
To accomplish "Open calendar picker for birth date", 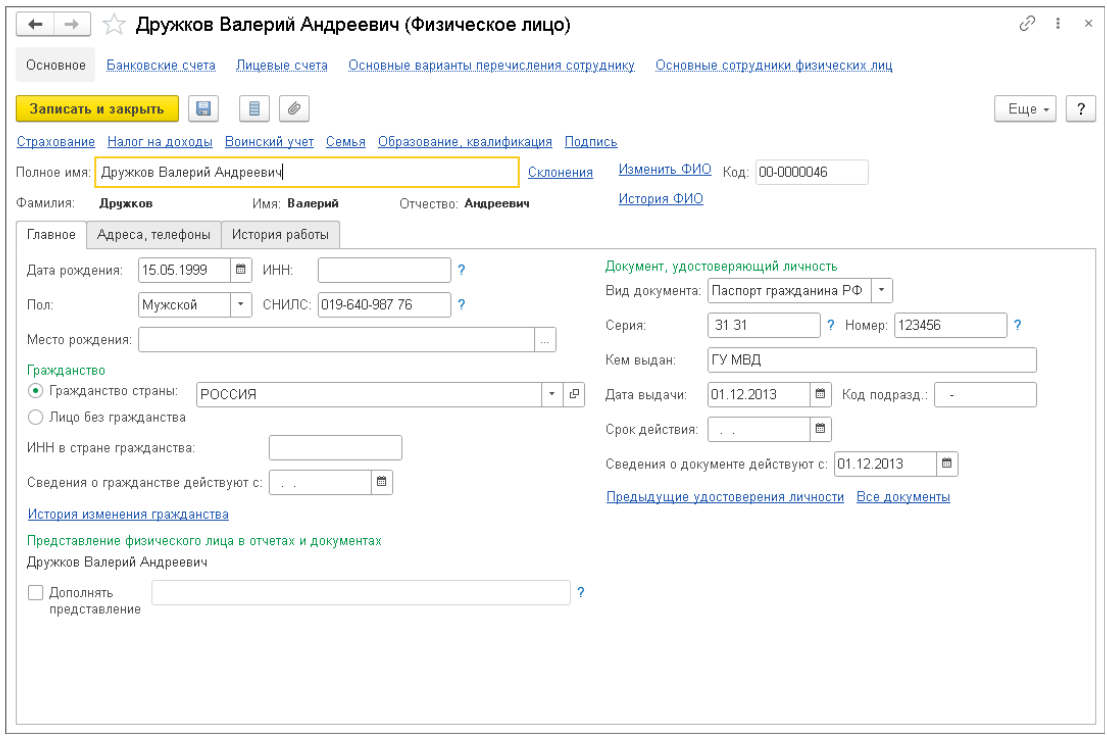I will tap(240, 269).
